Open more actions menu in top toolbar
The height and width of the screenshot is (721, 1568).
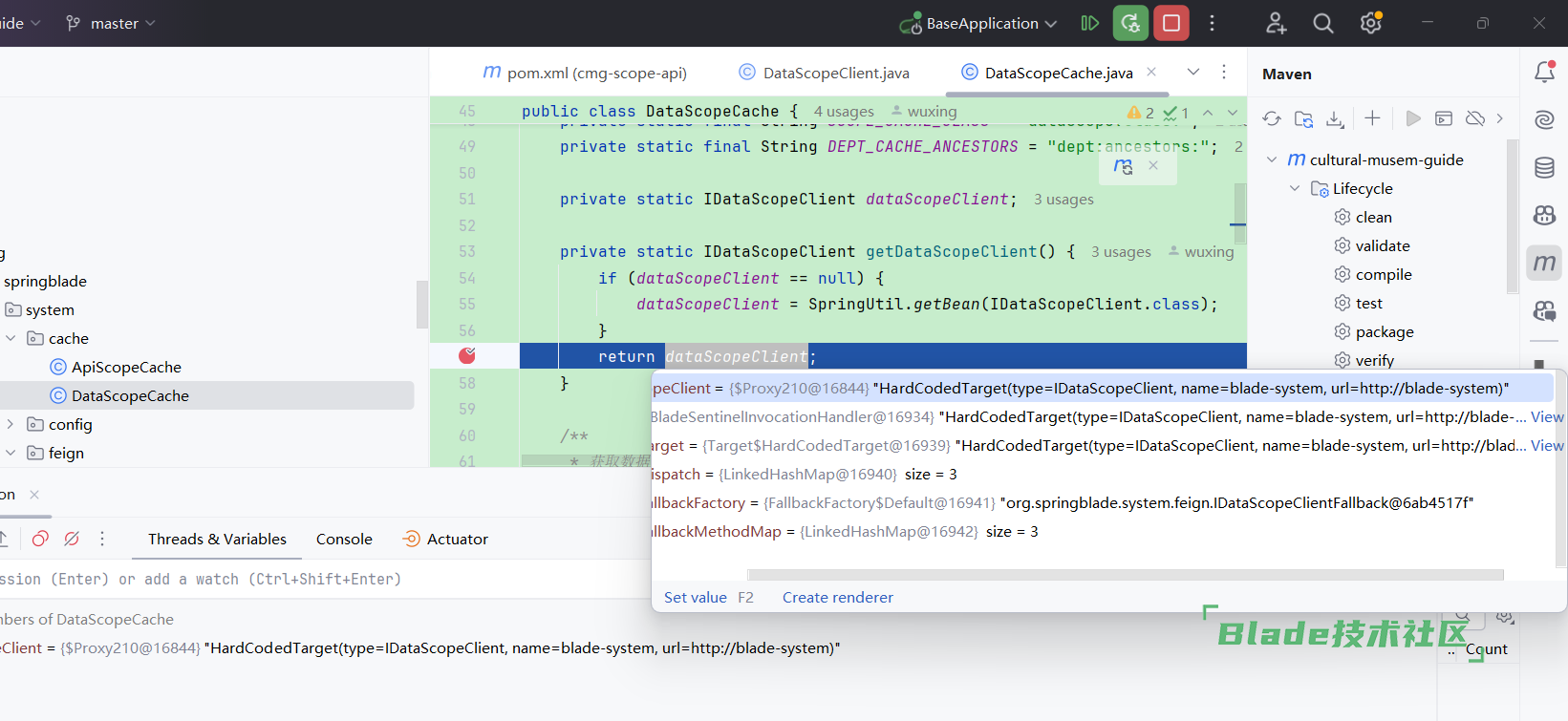click(x=1212, y=23)
